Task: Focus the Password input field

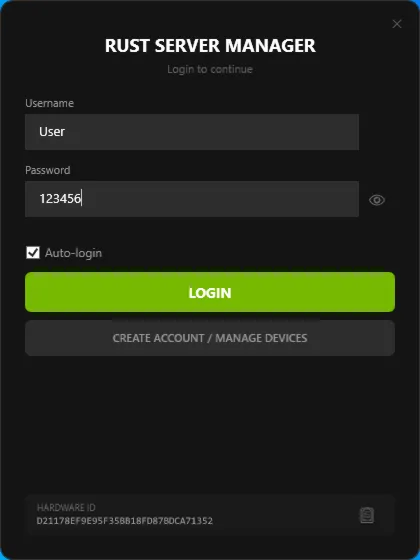Action: click(192, 199)
